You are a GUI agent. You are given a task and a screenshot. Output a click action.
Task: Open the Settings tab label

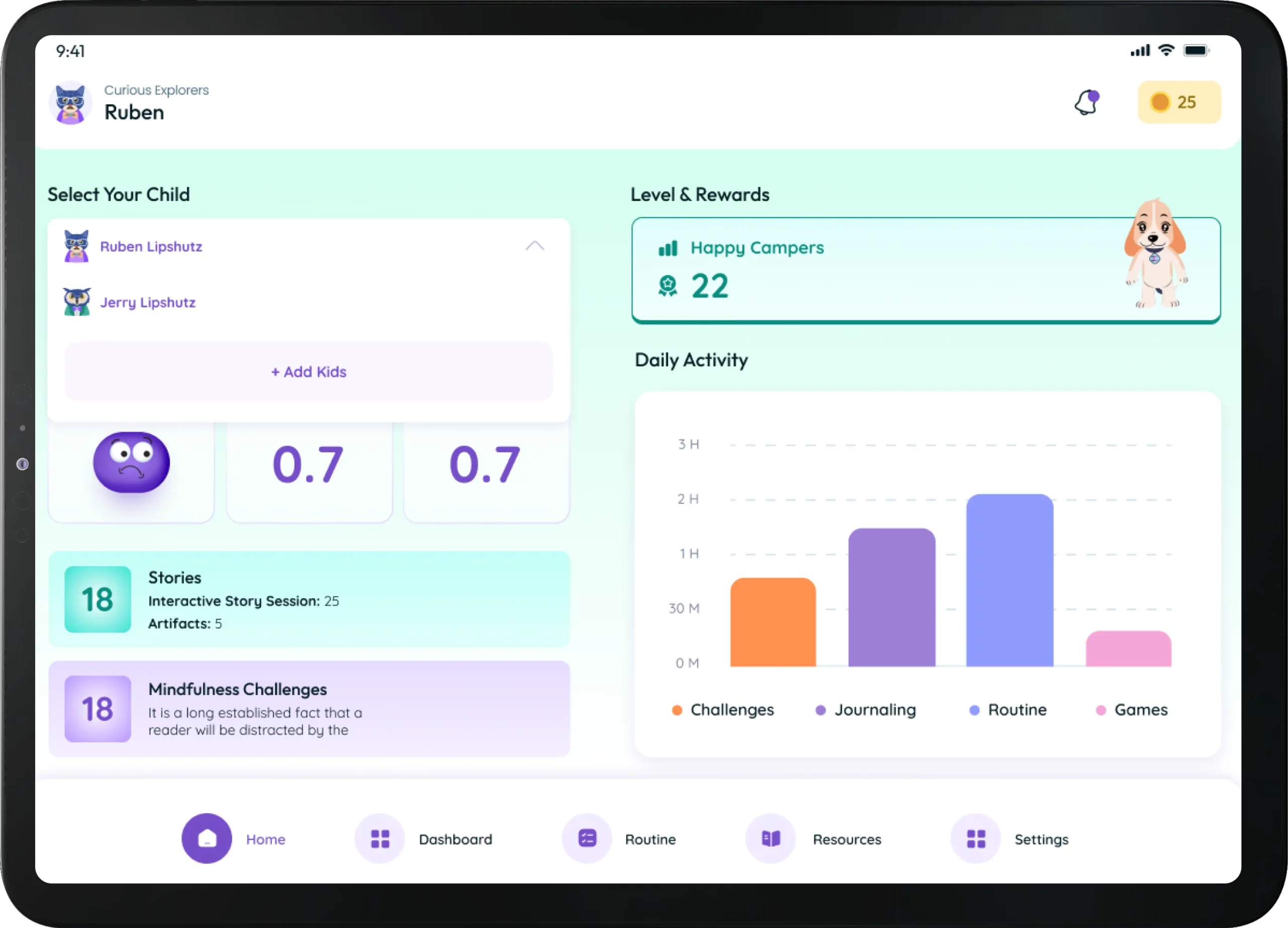click(x=1041, y=839)
